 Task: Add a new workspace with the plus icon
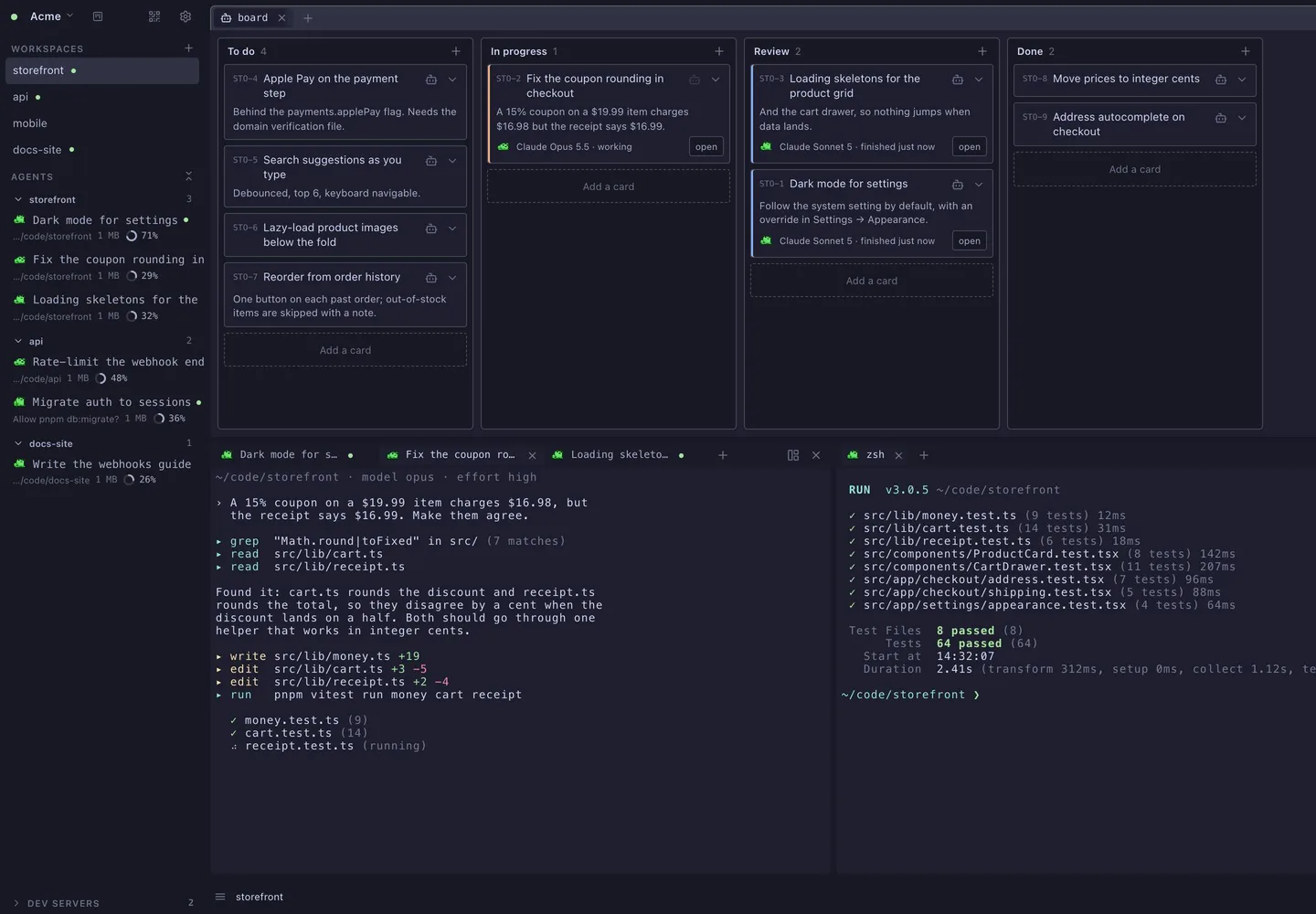tap(188, 48)
